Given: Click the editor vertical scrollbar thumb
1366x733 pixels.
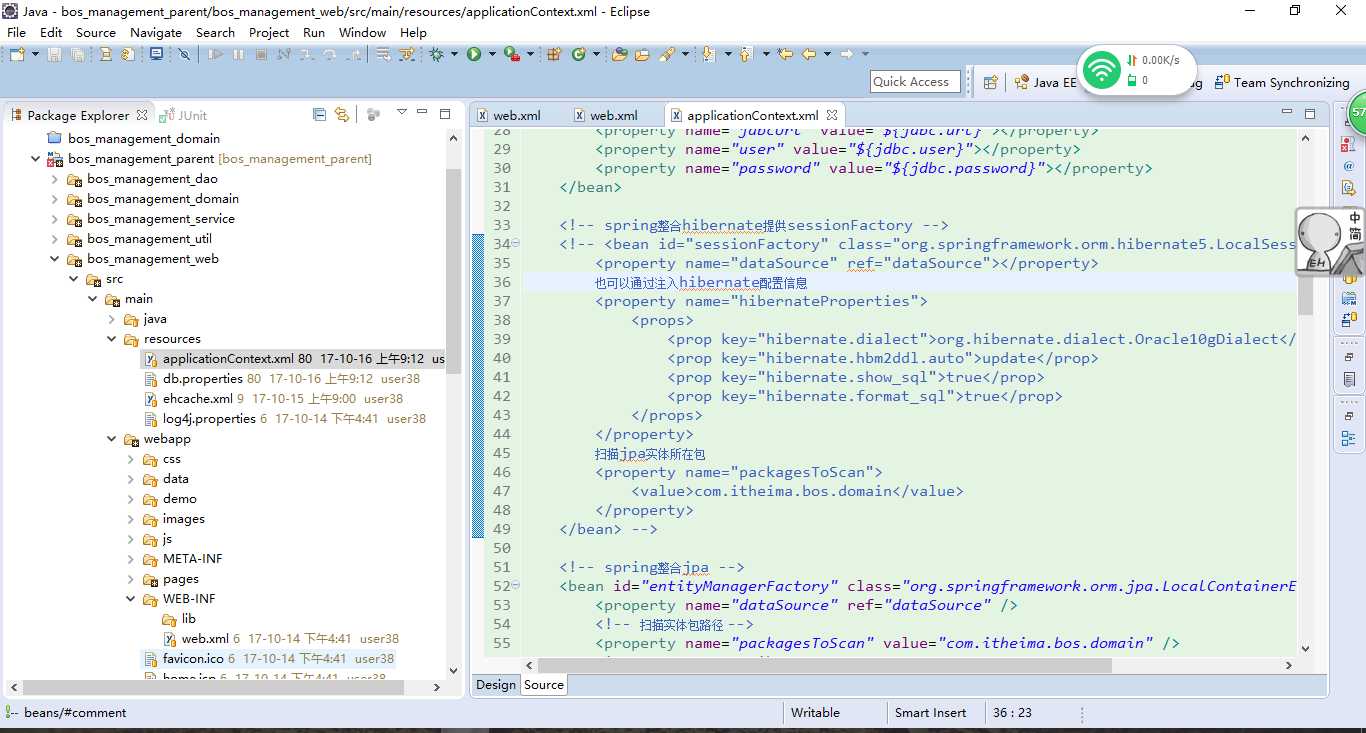Looking at the screenshot, I should pyautogui.click(x=1305, y=297).
